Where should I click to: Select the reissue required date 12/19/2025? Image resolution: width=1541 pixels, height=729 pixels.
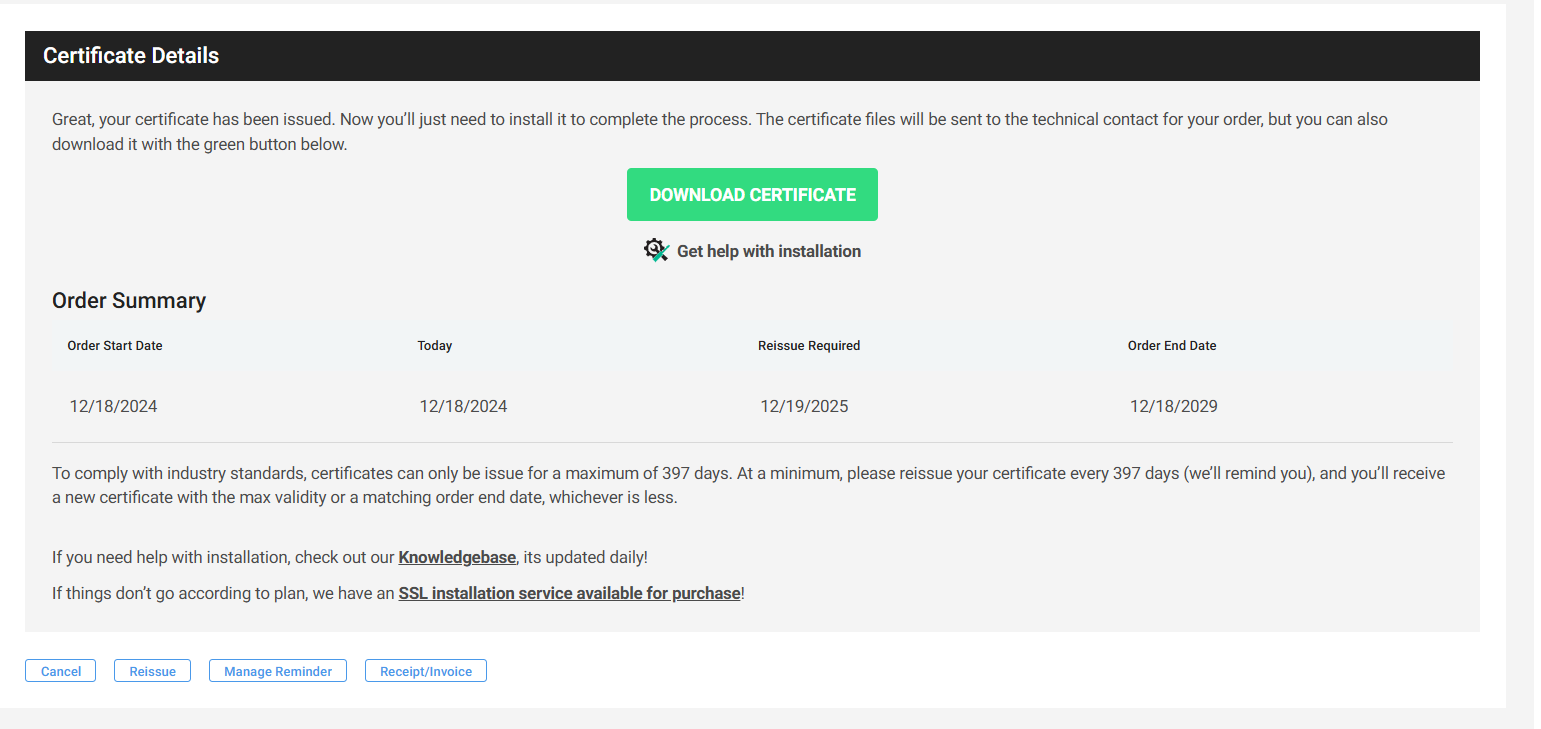coord(804,406)
